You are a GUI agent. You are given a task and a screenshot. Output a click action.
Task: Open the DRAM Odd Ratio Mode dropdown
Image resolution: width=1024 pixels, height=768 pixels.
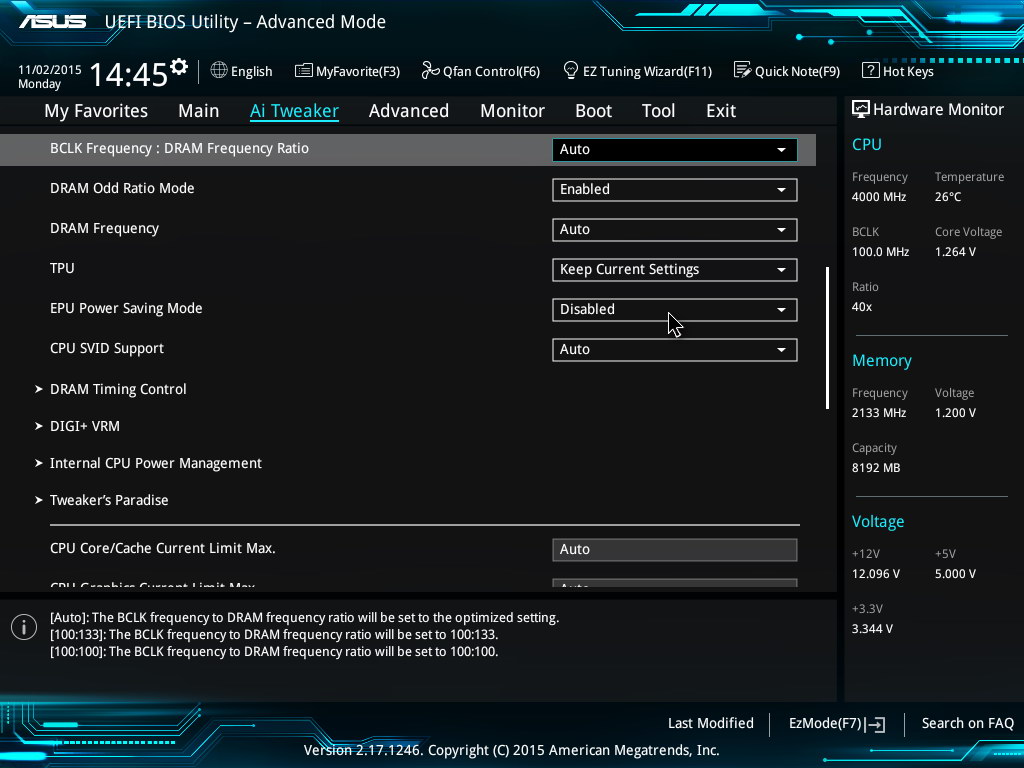point(674,189)
